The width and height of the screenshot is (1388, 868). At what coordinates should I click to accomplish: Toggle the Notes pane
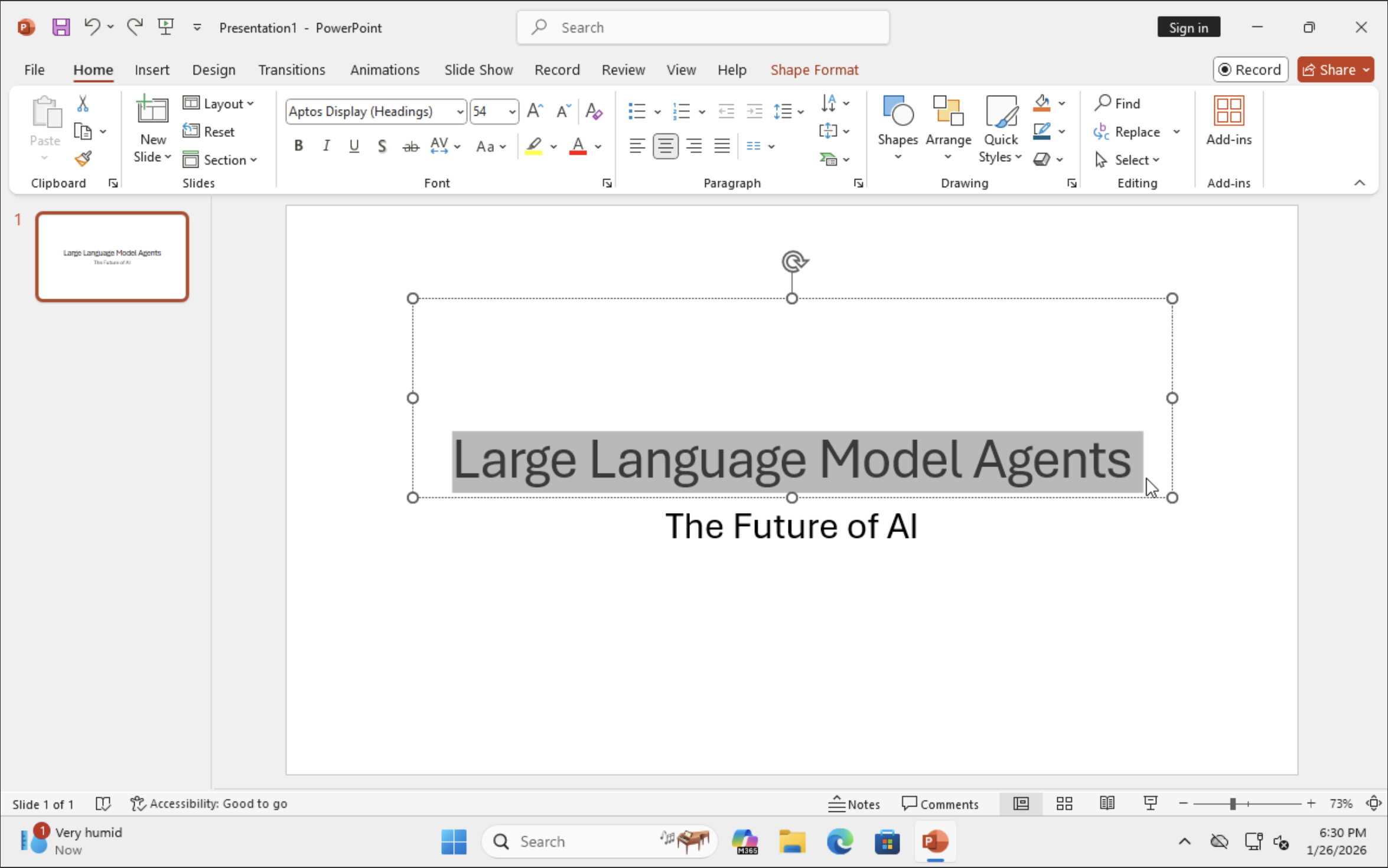pos(854,804)
